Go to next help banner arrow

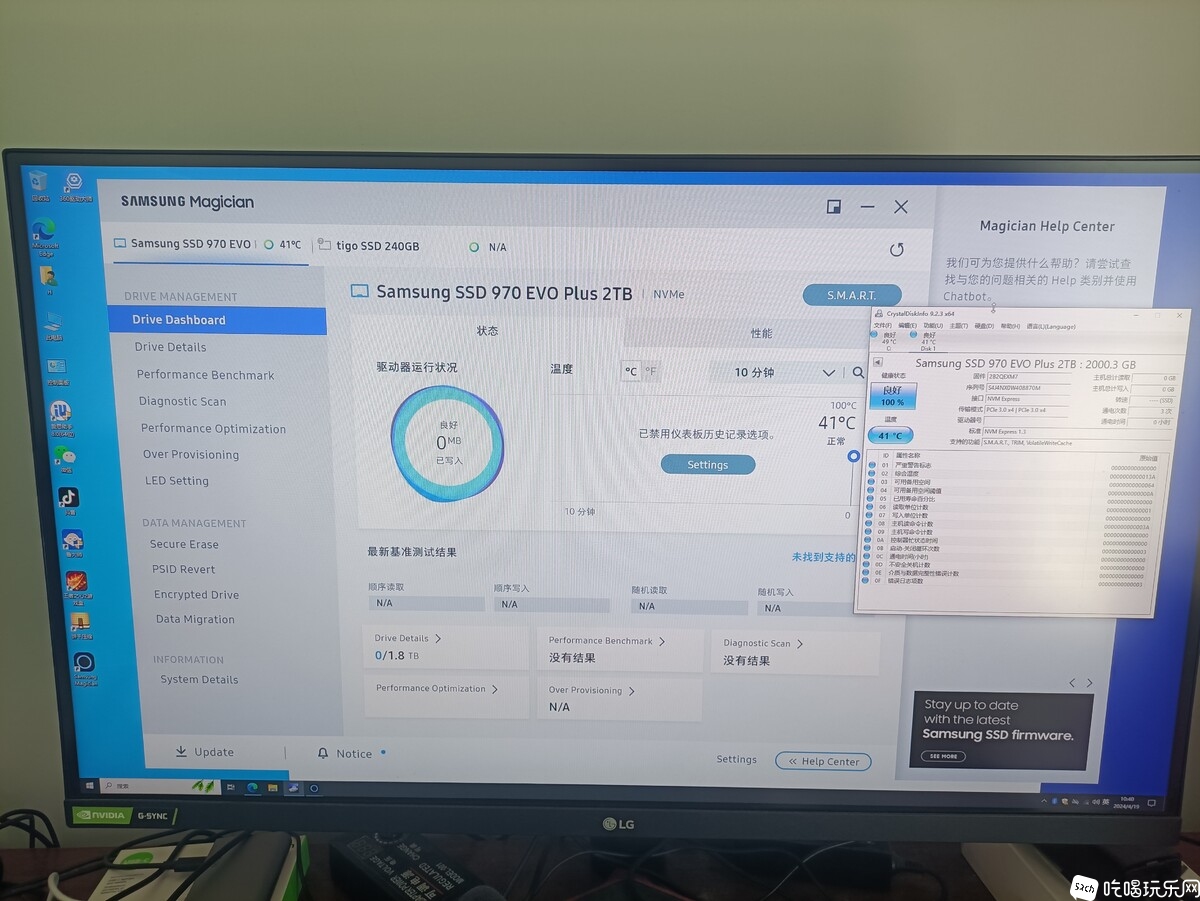[x=1089, y=683]
